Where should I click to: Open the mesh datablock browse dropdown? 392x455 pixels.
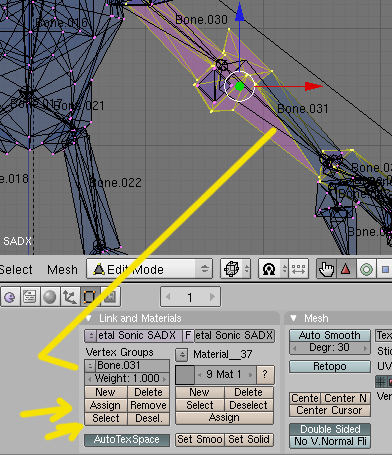pyautogui.click(x=91, y=336)
